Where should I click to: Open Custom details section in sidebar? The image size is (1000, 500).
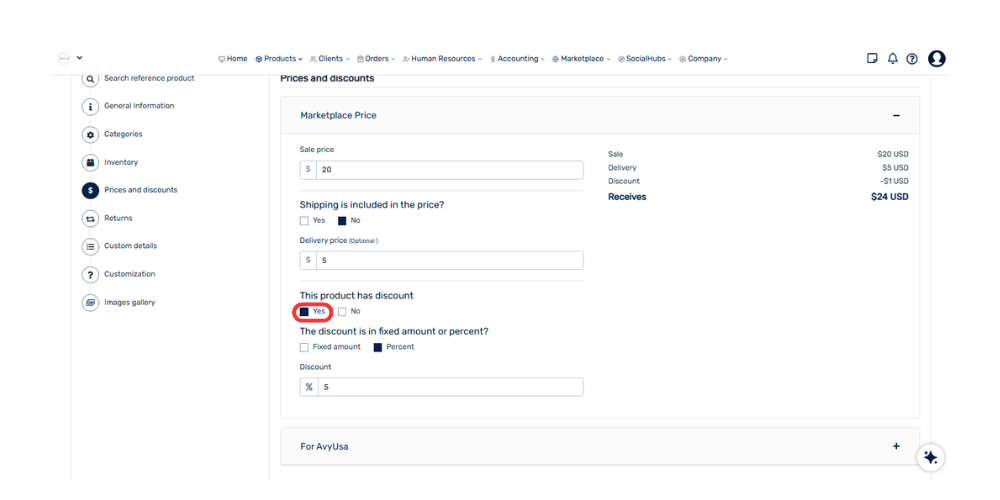click(x=130, y=246)
